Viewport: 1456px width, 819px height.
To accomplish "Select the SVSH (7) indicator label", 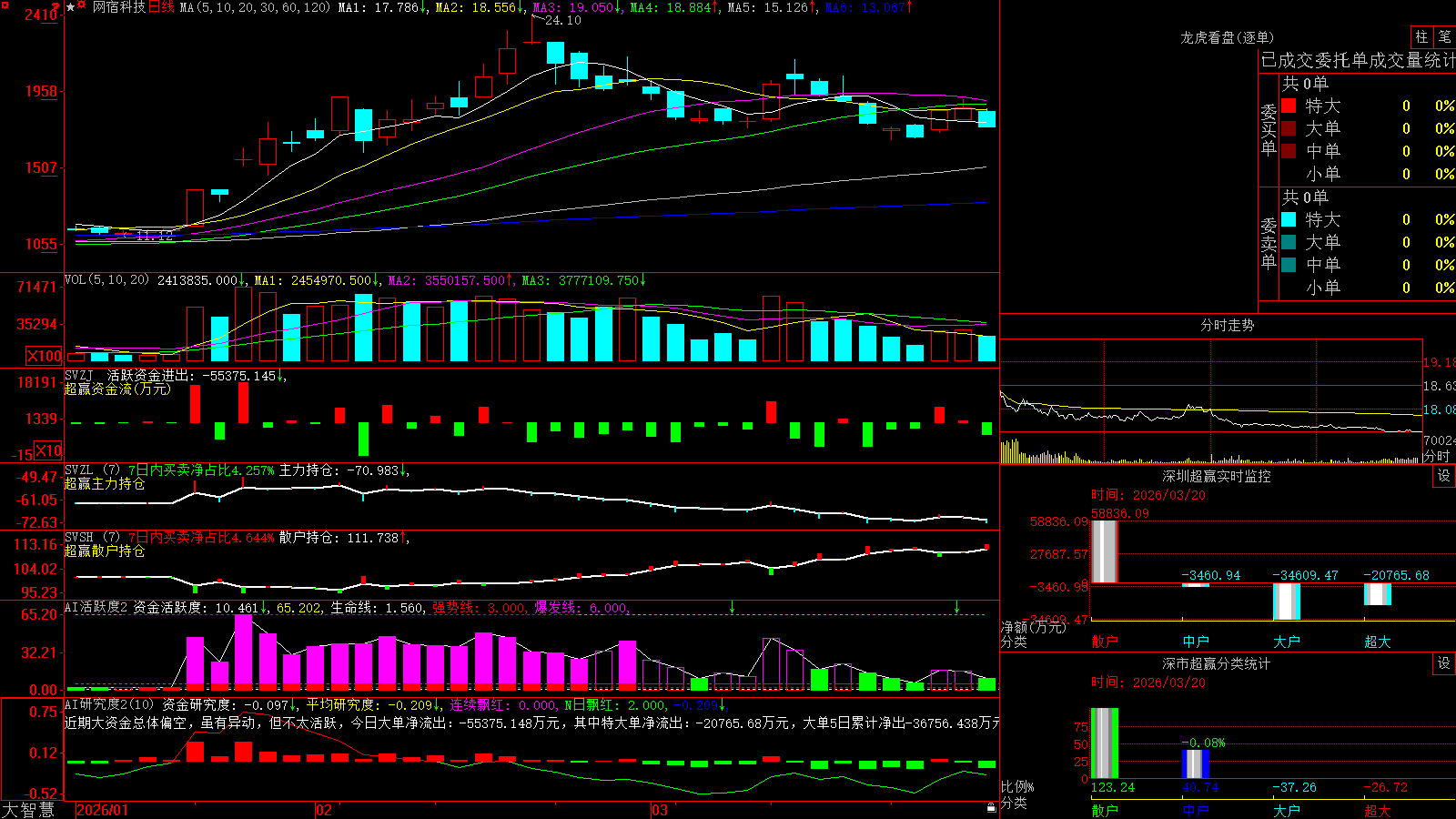I will click(x=92, y=537).
